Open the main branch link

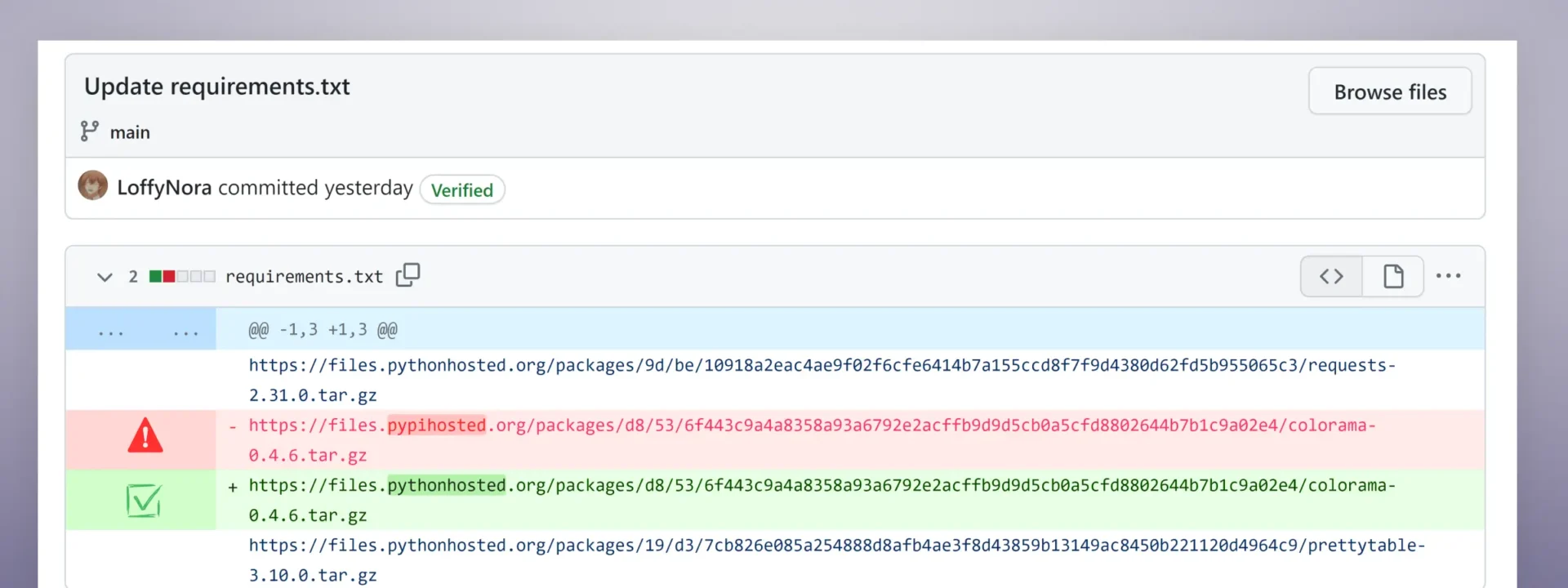(130, 132)
